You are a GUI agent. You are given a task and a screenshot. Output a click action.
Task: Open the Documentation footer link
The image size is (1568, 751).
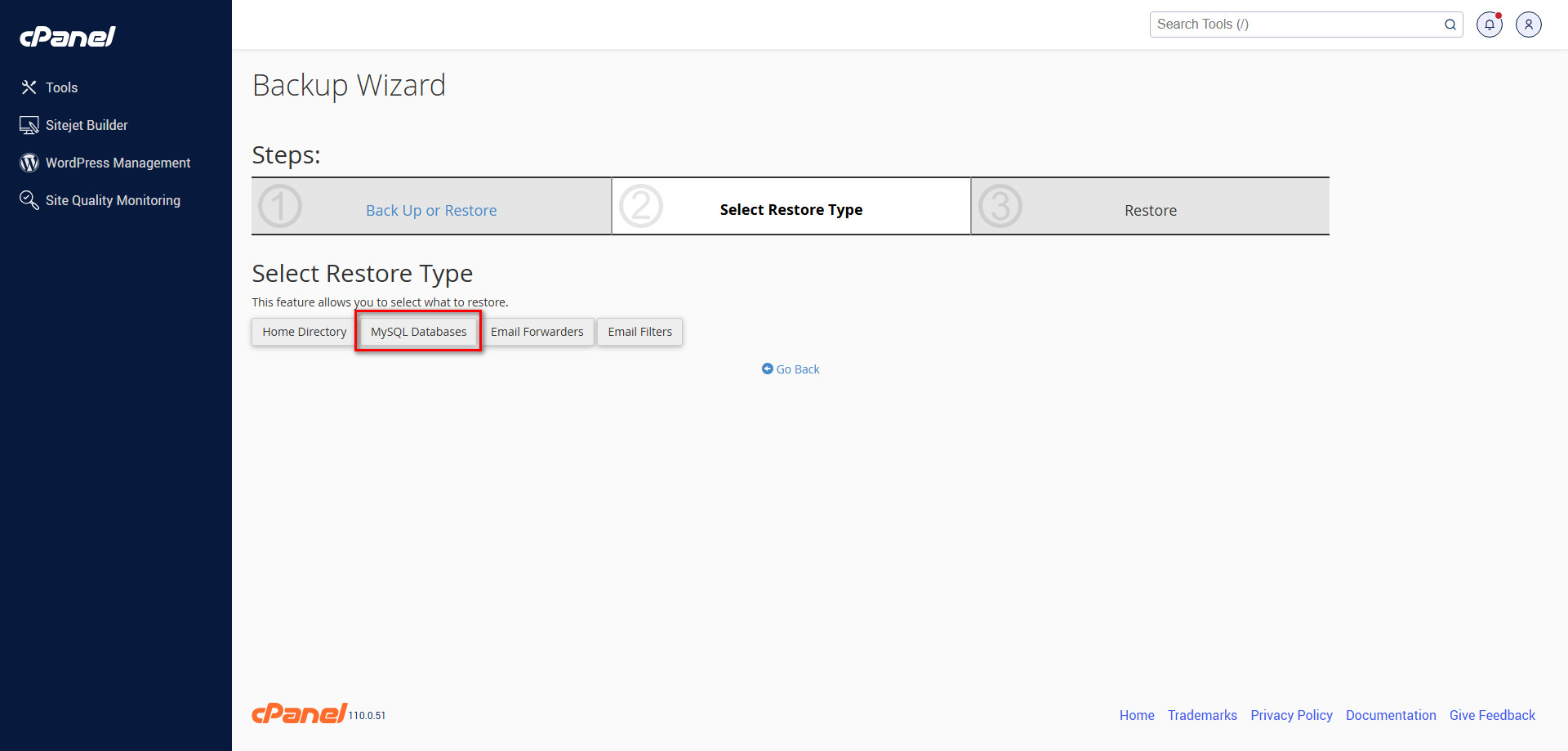(x=1390, y=715)
